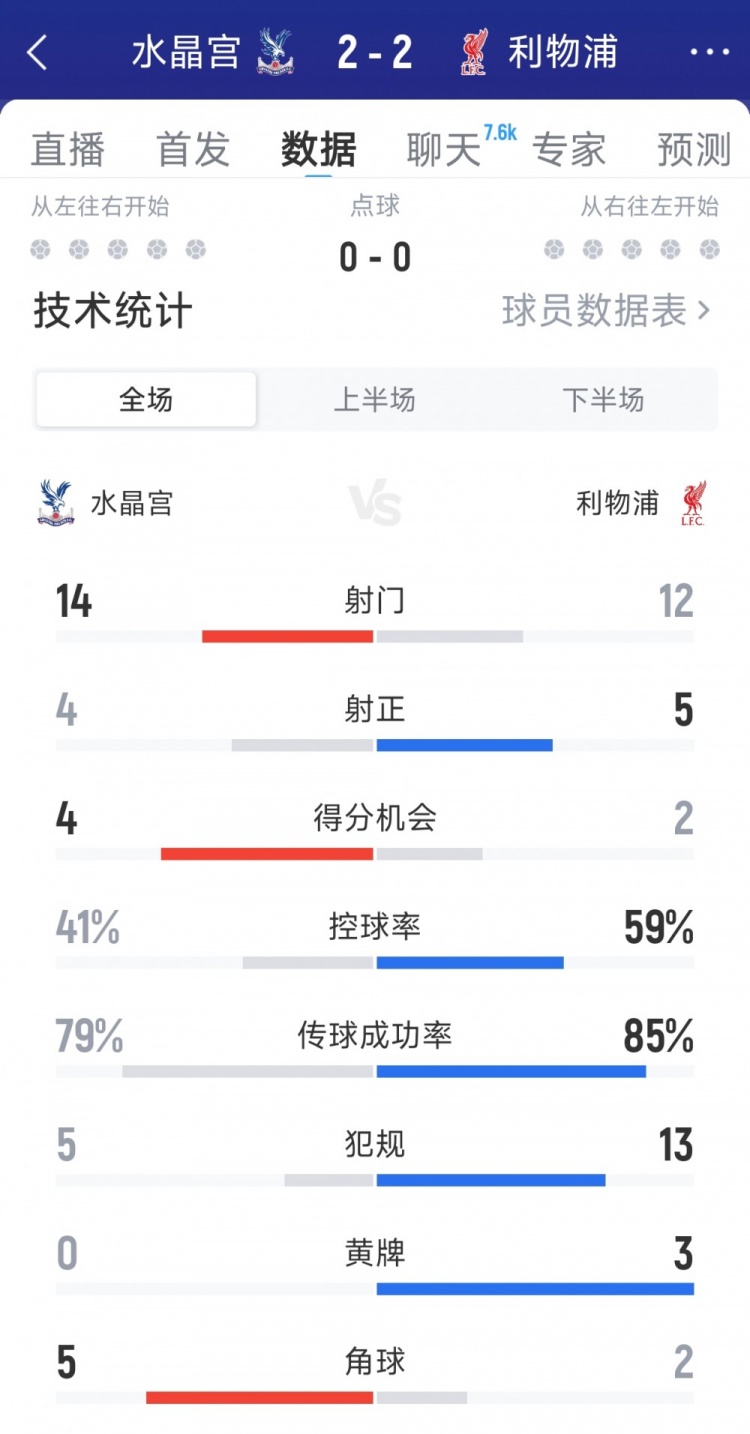
Task: Click the grey VS emblem between team names
Action: [x=375, y=503]
